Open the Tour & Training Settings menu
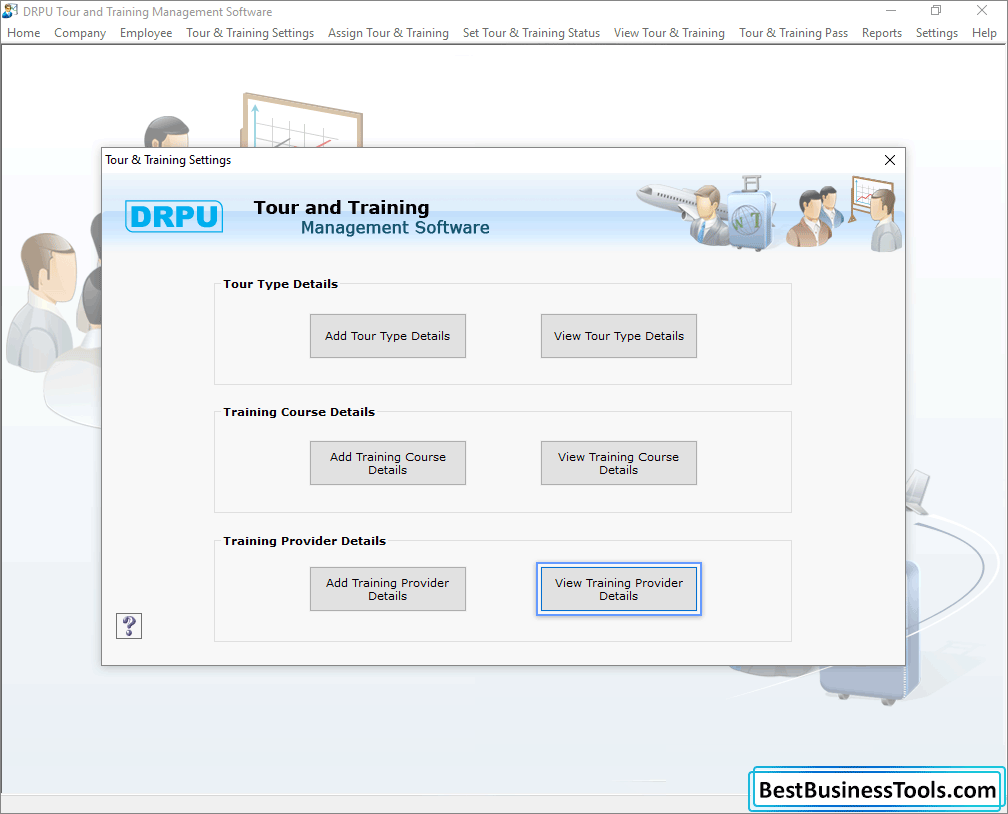The image size is (1008, 814). click(x=250, y=33)
